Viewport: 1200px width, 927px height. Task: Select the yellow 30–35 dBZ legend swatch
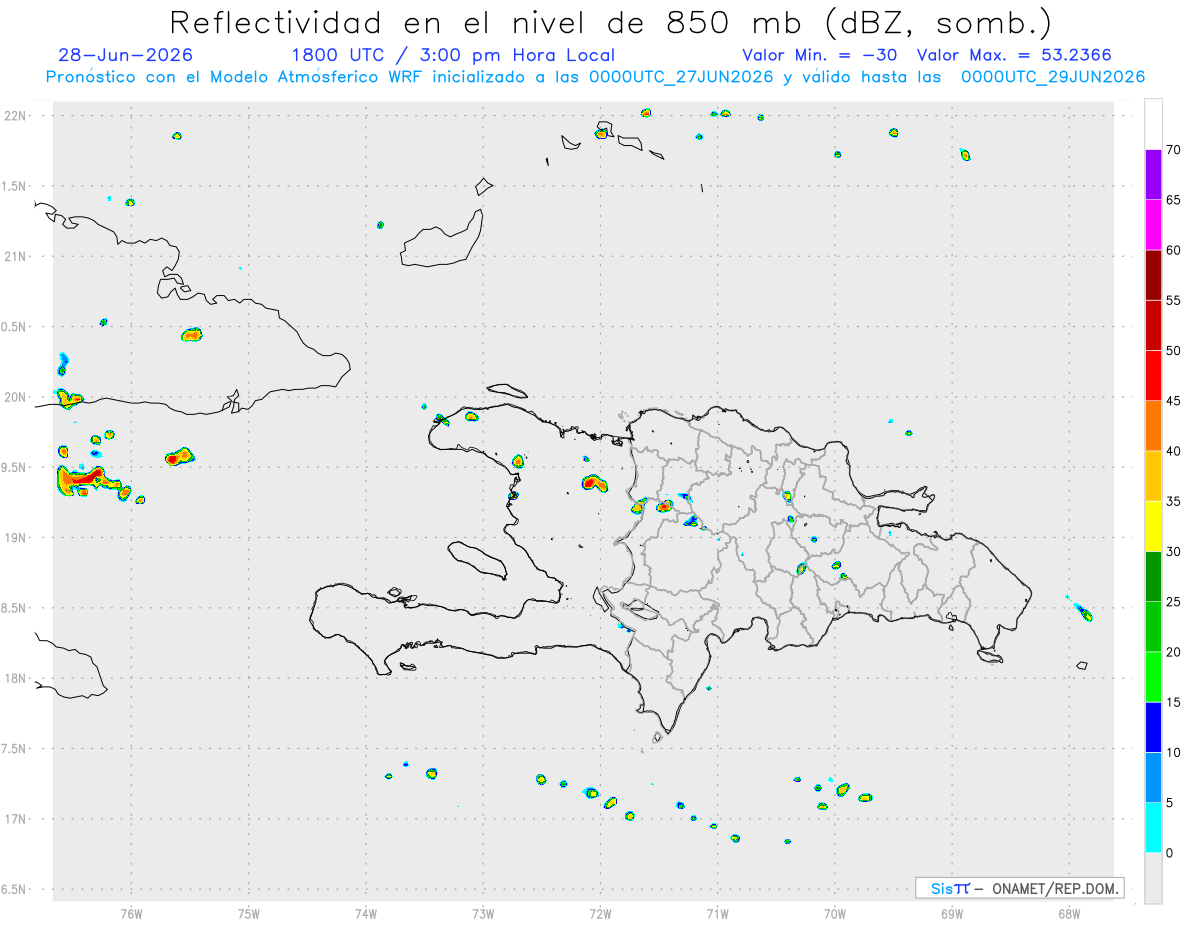1153,526
